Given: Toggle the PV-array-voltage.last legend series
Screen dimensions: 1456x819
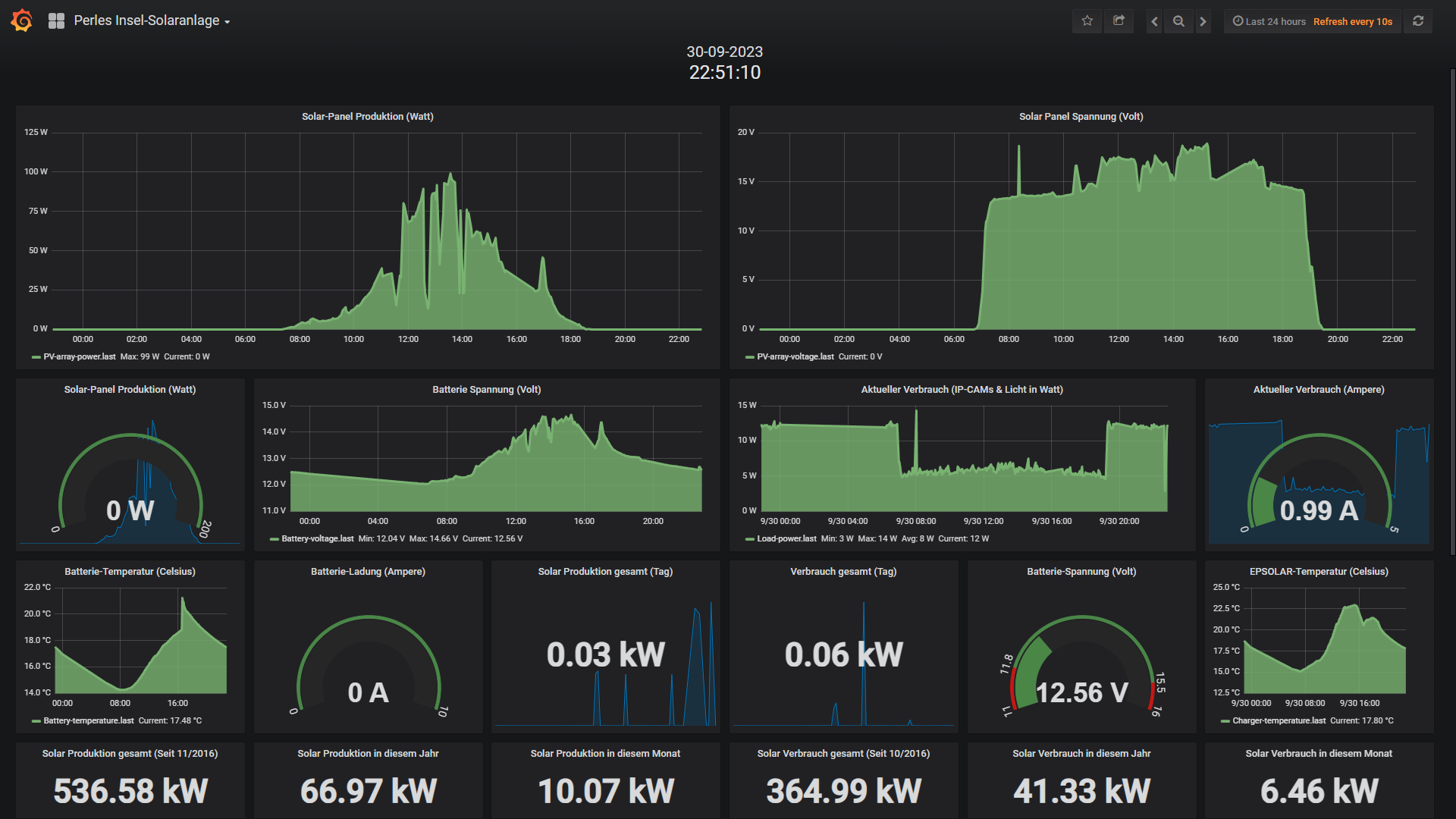Looking at the screenshot, I should [795, 356].
